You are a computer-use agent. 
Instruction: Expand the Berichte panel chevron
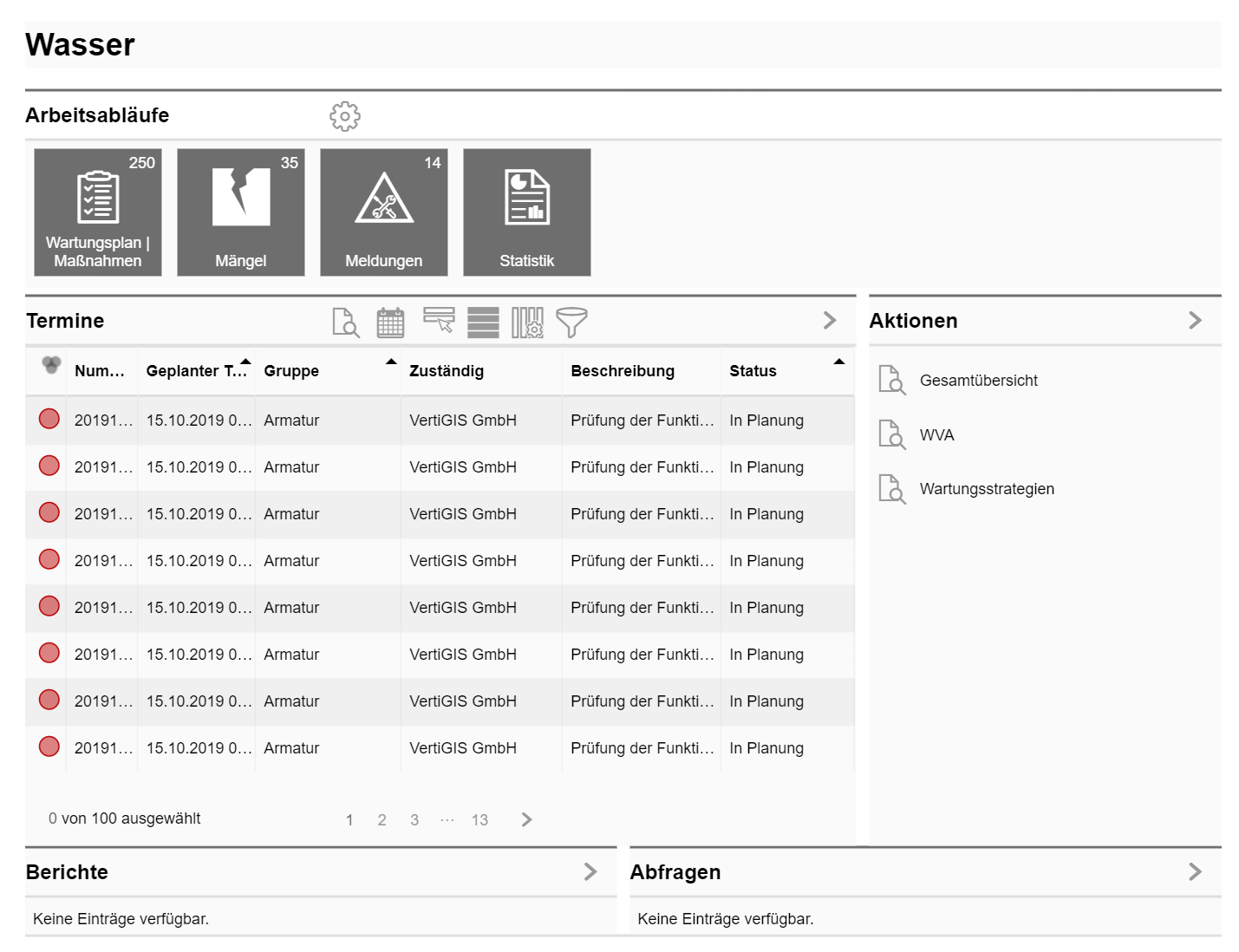pos(590,871)
